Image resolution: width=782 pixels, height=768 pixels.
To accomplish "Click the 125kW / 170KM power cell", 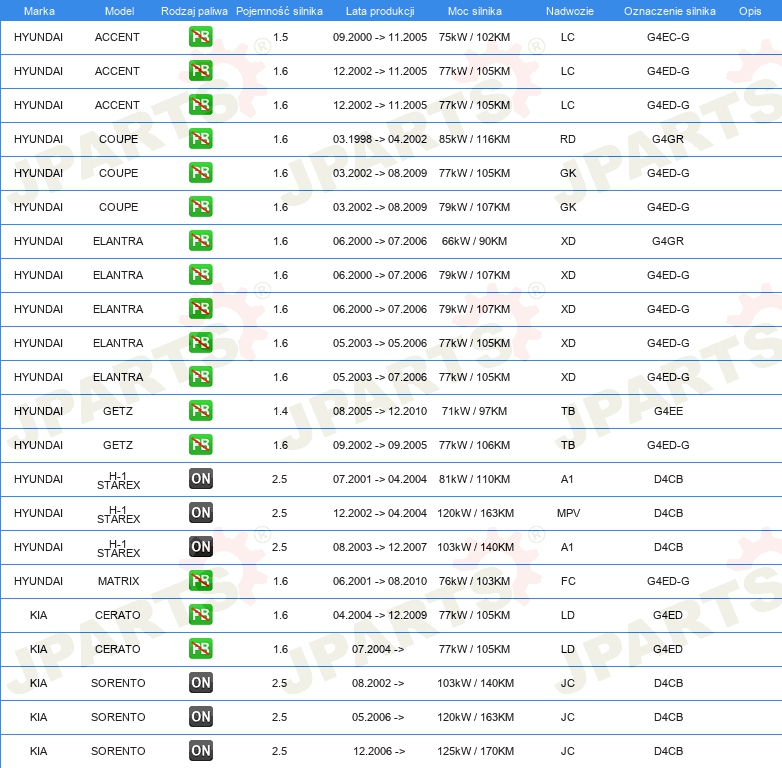I will click(x=475, y=751).
